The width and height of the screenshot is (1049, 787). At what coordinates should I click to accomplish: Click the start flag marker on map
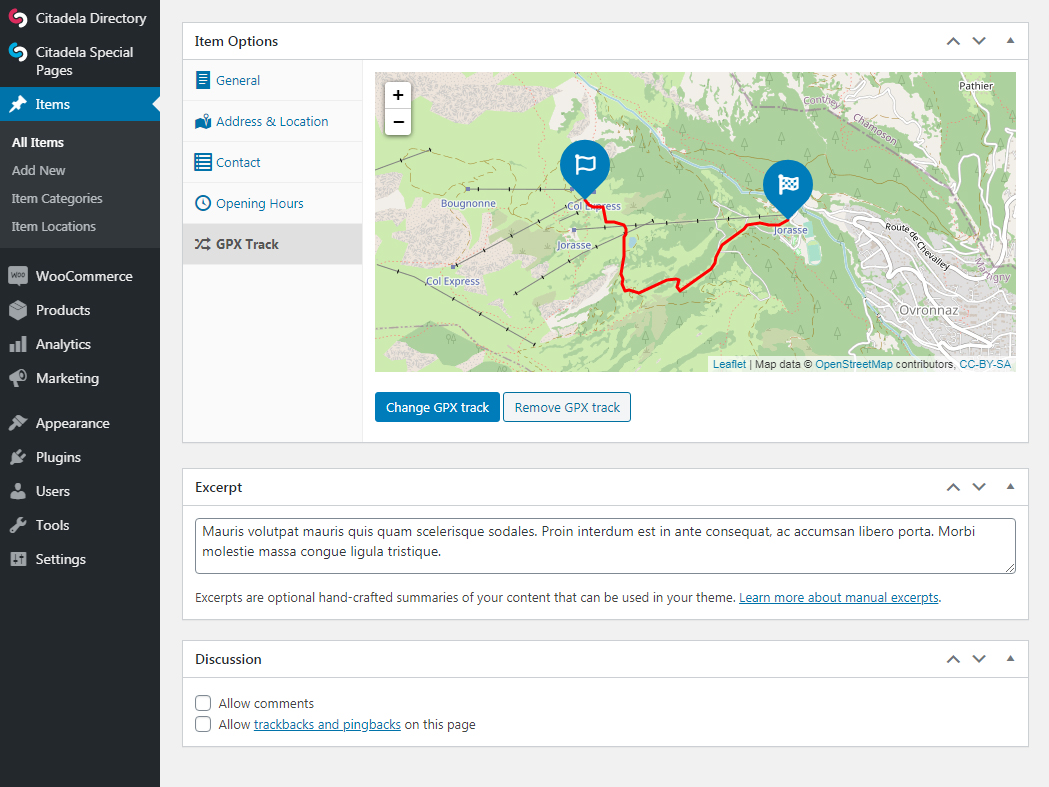(x=585, y=166)
